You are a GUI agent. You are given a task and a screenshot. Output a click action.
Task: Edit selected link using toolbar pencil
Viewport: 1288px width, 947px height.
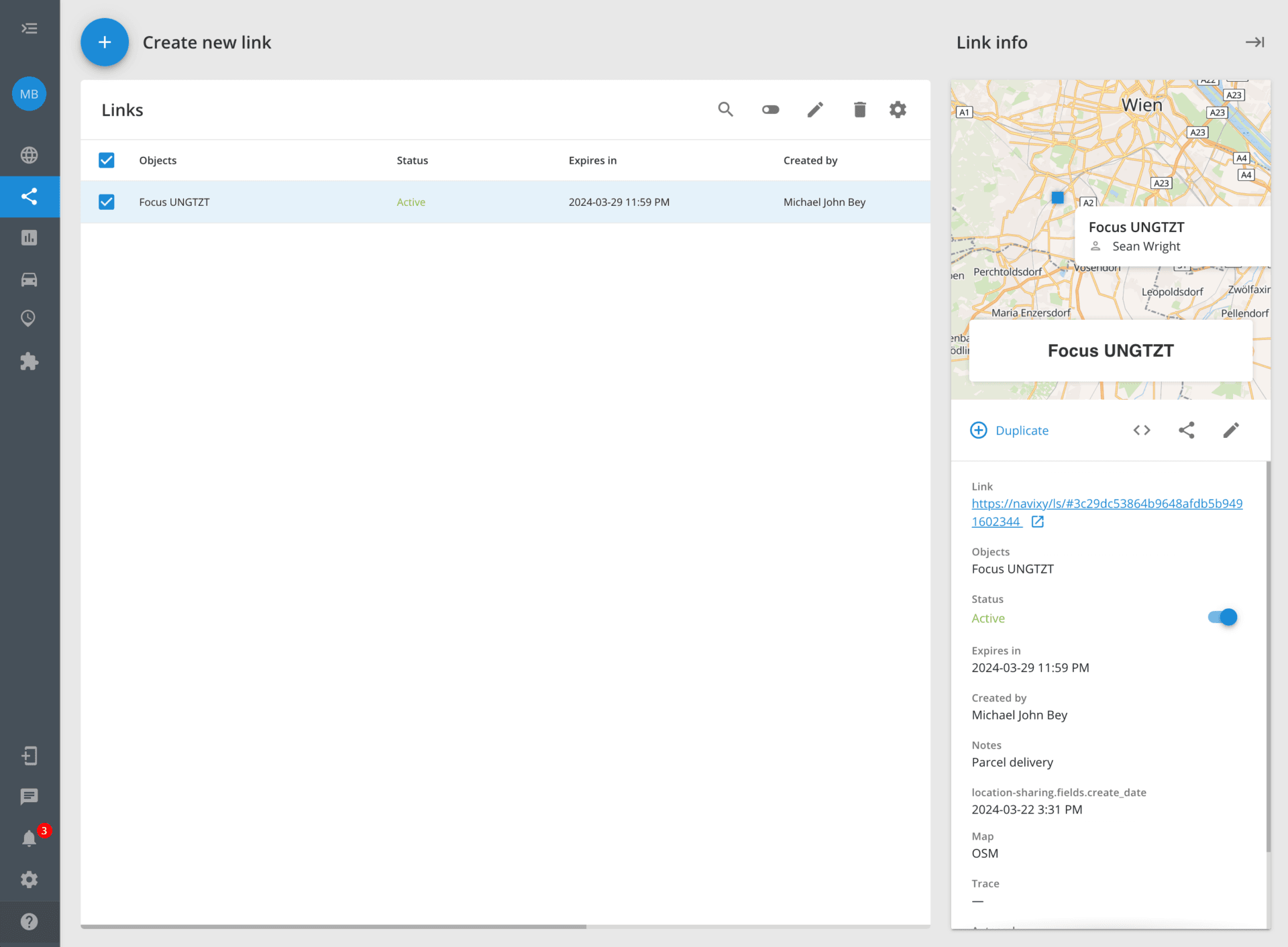click(x=815, y=109)
